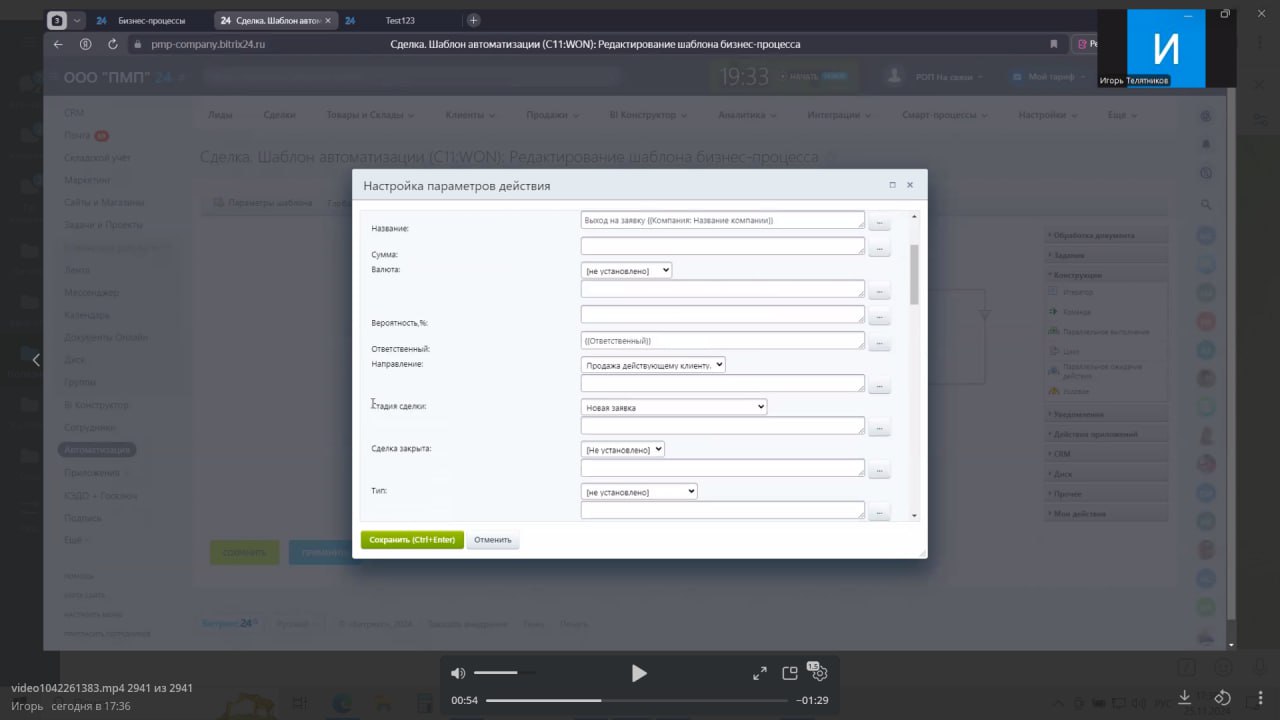1280x720 pixels.
Task: Click the Сумма input field
Action: [722, 246]
